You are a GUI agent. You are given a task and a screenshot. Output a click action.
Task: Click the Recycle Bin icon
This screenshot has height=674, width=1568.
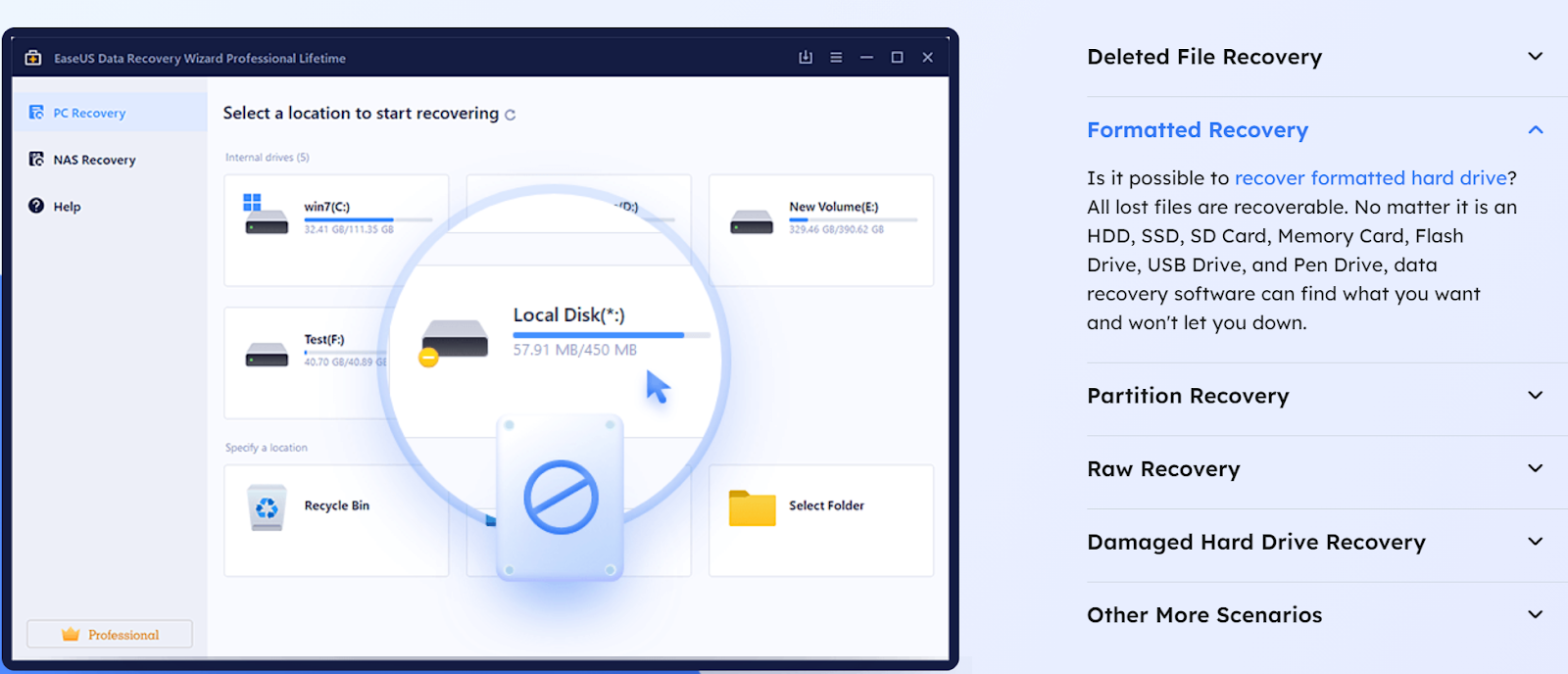tap(267, 507)
